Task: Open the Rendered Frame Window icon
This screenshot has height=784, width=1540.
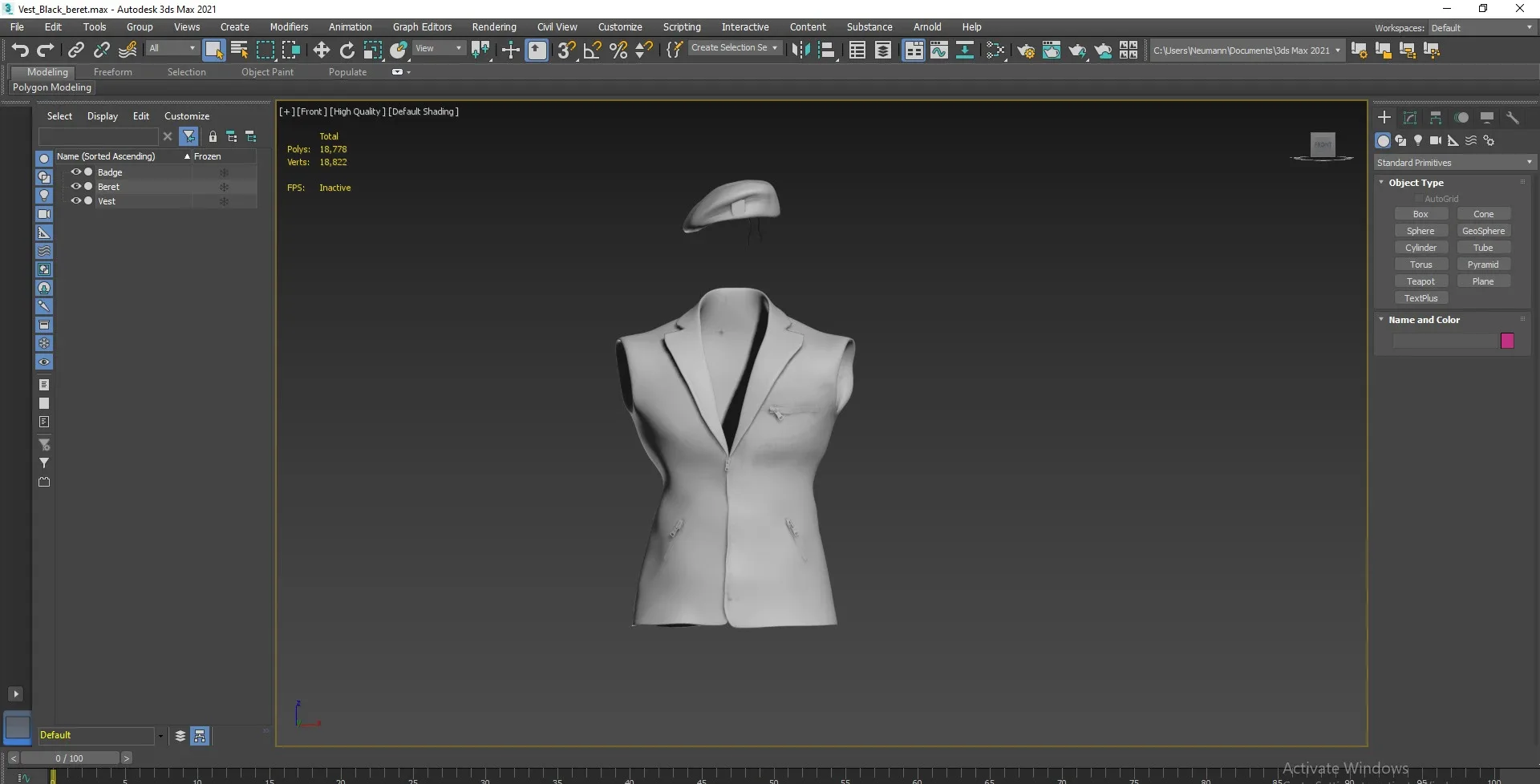Action: coord(1051,50)
